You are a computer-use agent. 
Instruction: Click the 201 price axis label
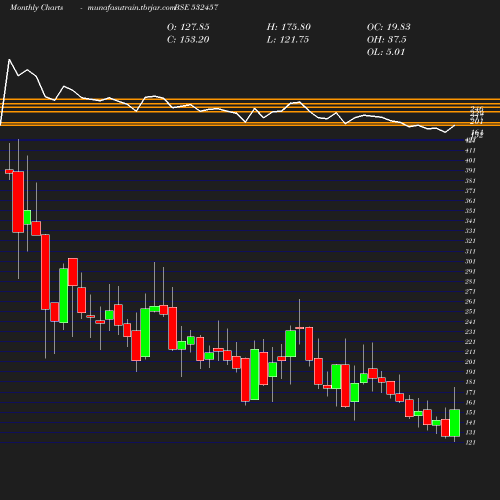(470, 362)
